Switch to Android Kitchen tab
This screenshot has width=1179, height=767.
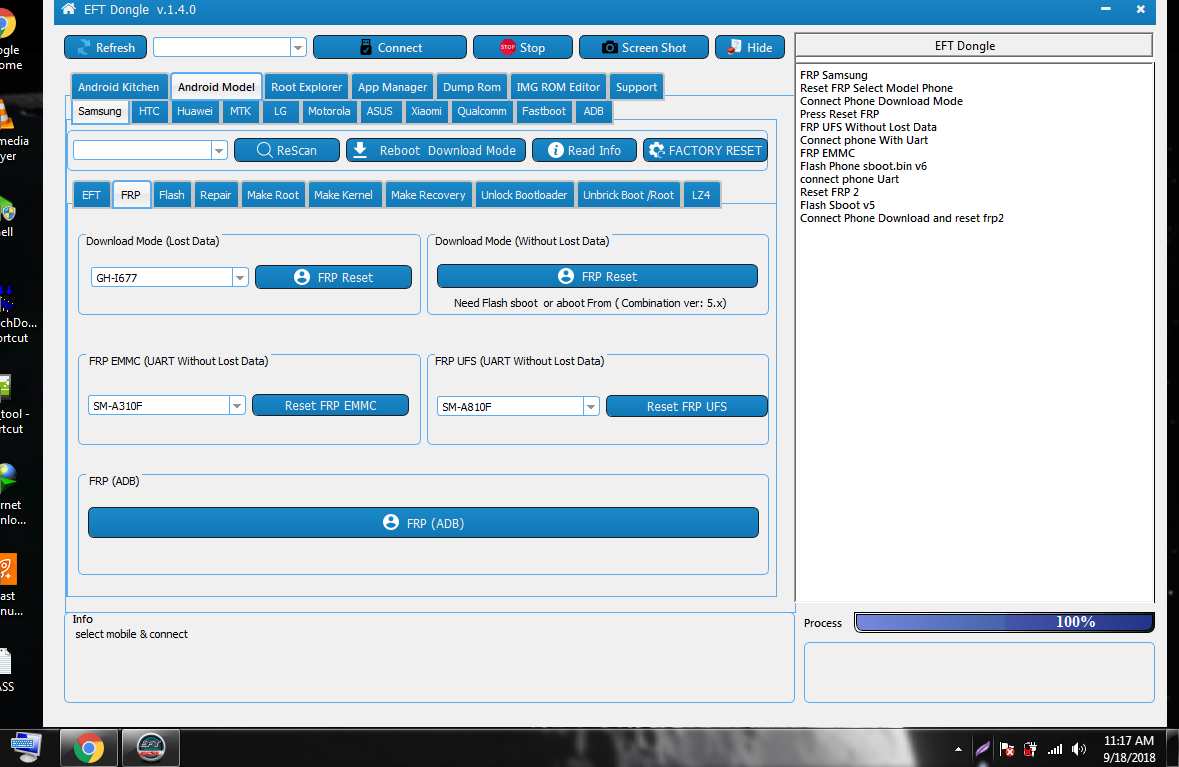click(x=119, y=86)
